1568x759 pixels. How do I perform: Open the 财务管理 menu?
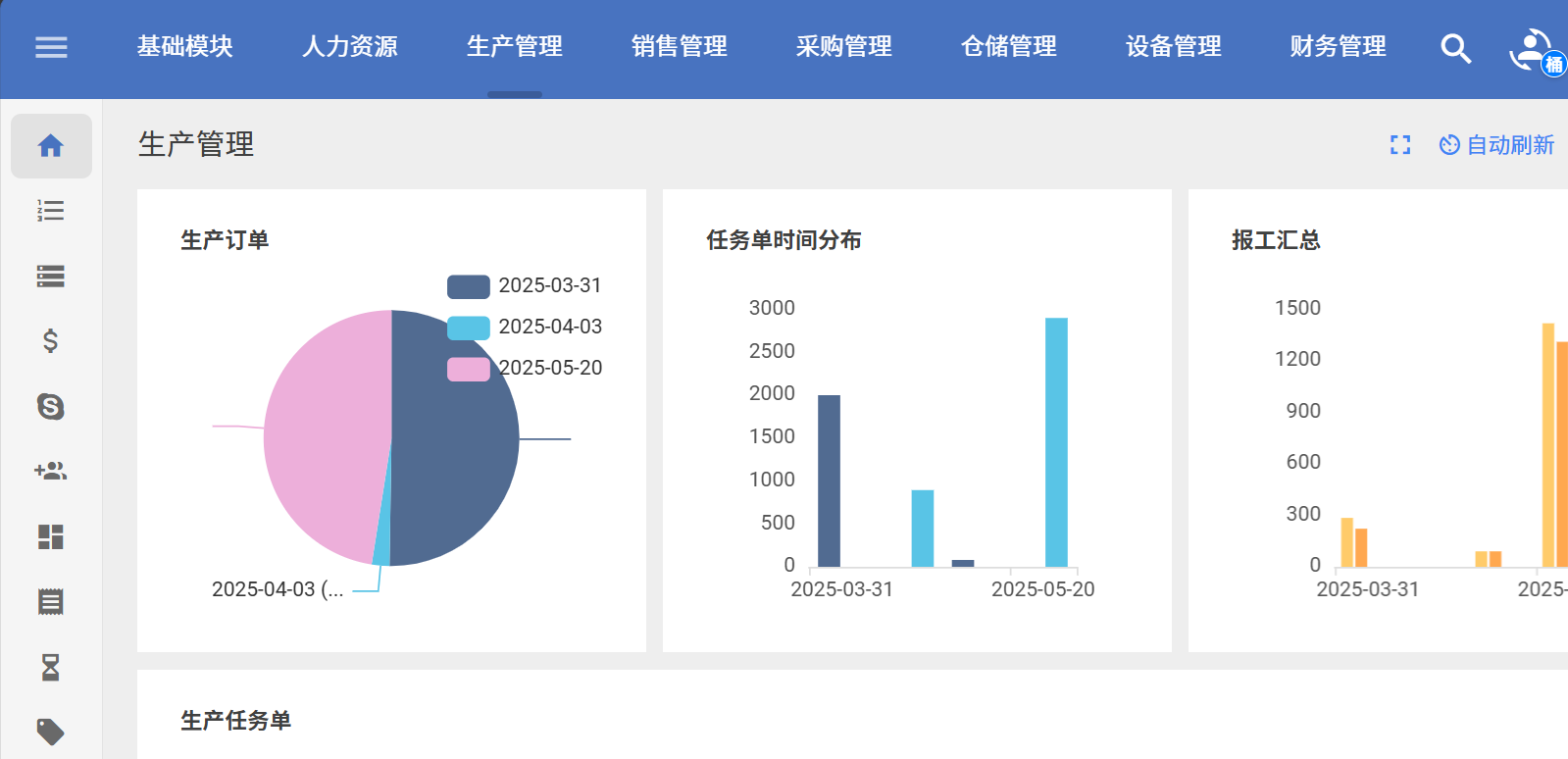pos(1339,46)
